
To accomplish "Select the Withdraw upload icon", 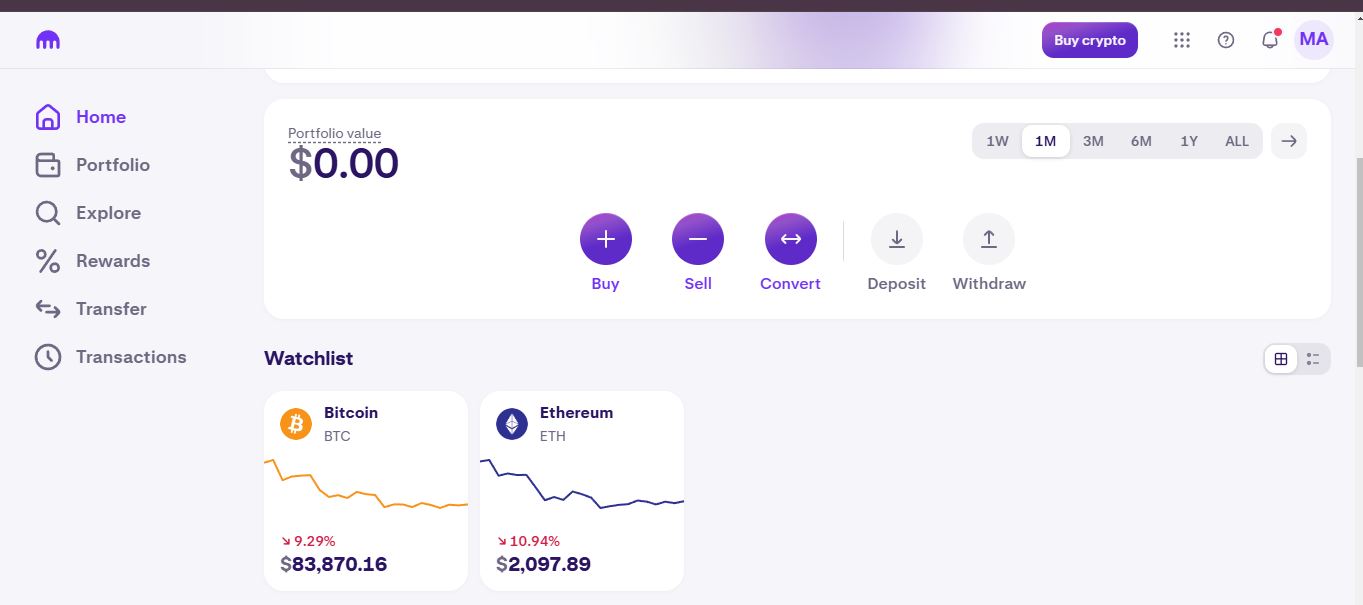I will pos(989,239).
